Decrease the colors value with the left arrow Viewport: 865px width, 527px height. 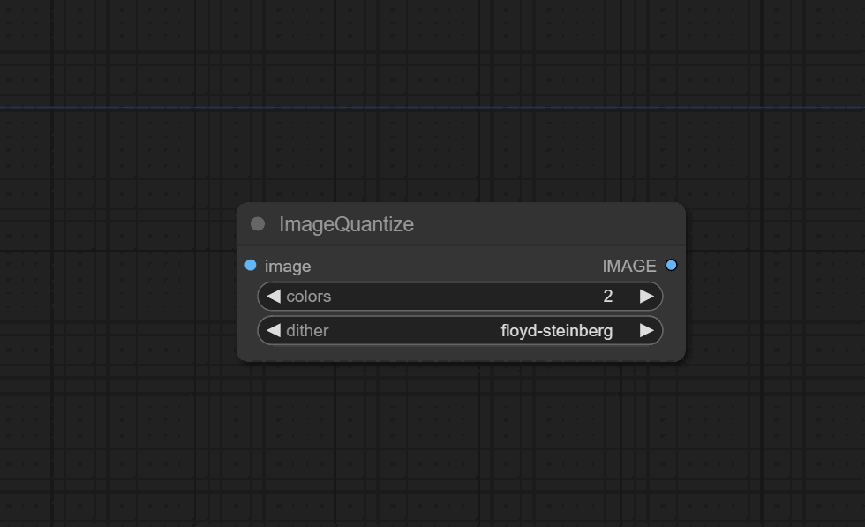pos(274,296)
